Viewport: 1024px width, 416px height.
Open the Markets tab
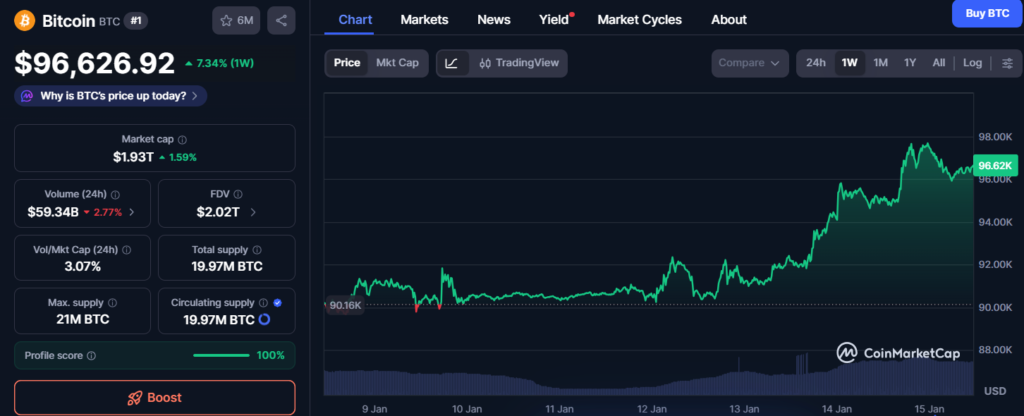coord(424,19)
